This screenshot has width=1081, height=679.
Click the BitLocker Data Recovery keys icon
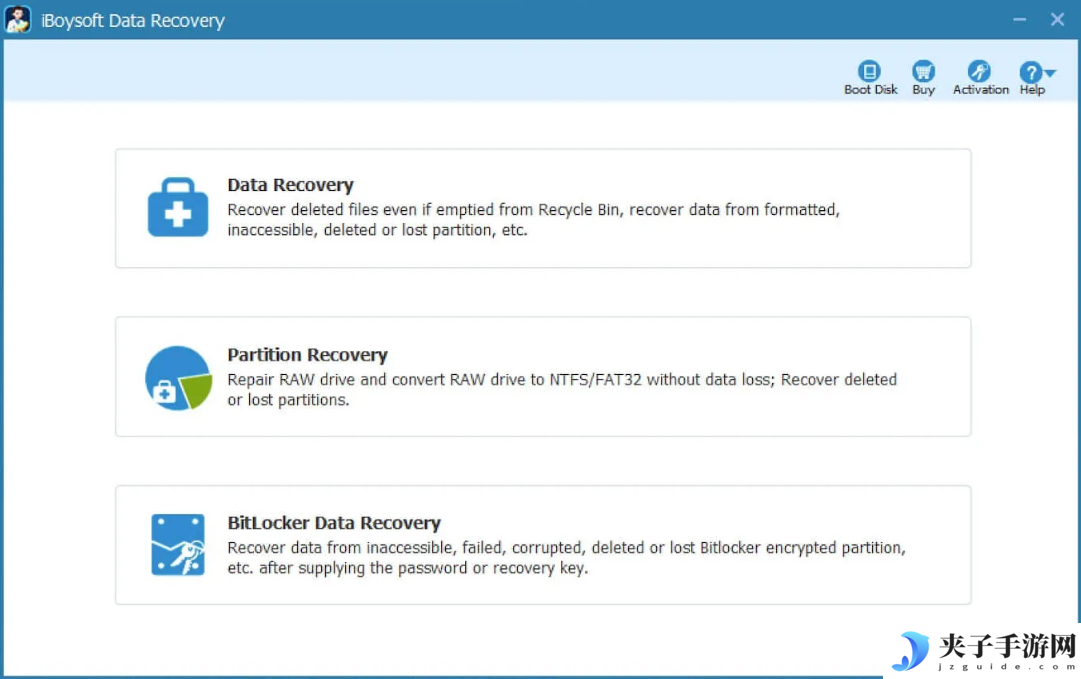point(178,545)
